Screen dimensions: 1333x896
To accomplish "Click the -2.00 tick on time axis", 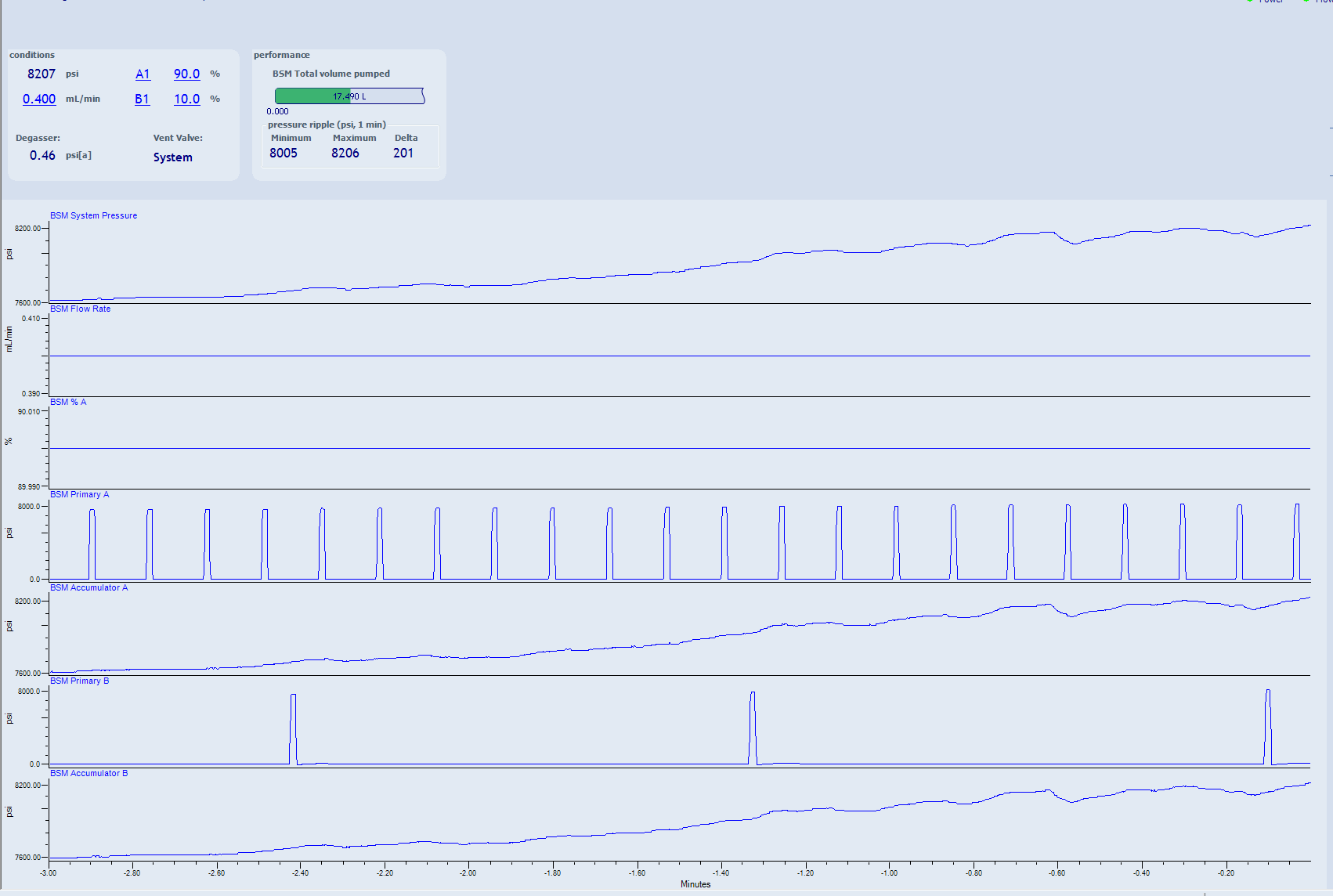I will point(468,873).
